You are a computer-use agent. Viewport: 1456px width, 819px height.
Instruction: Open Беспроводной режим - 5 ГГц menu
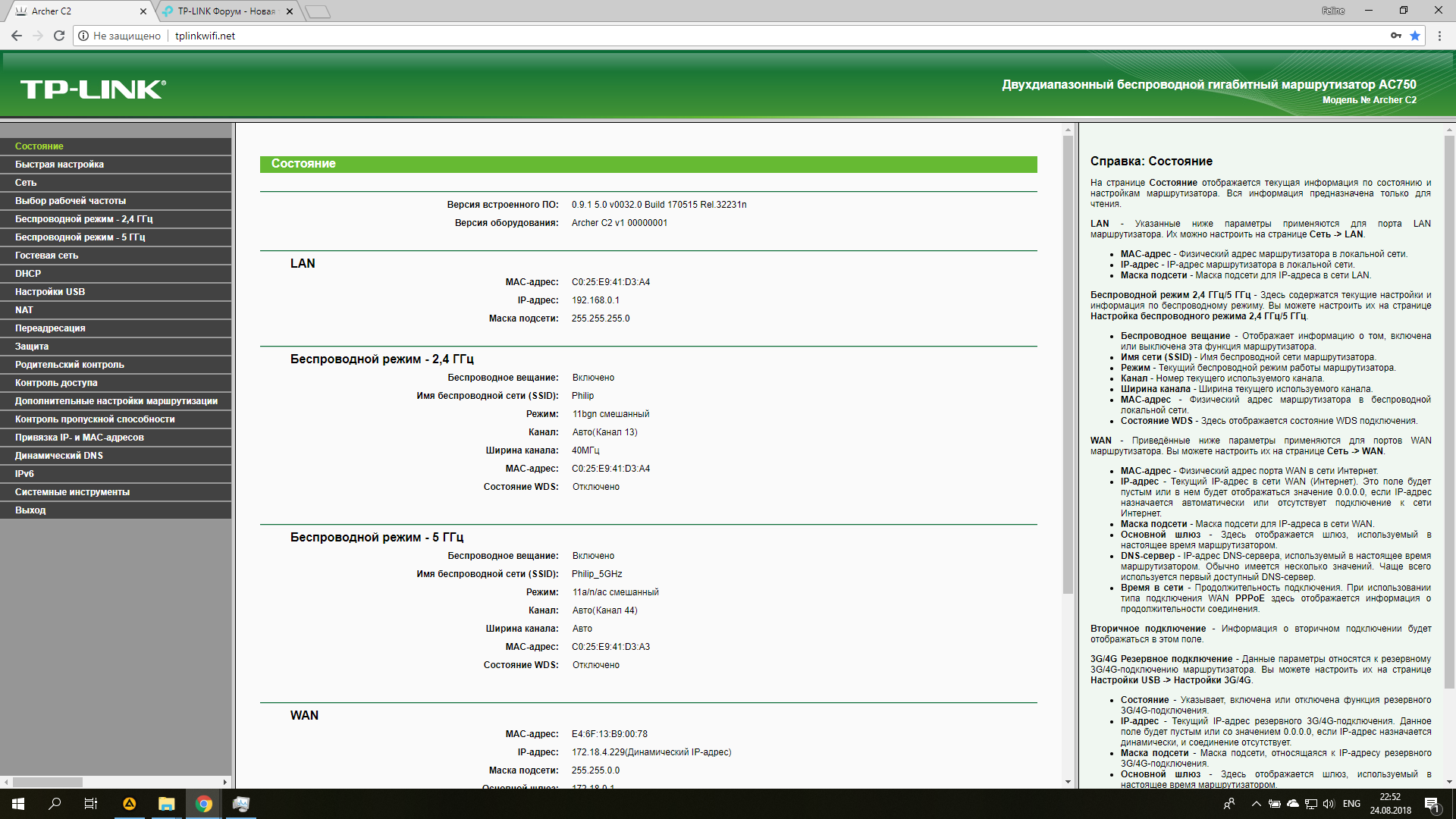[x=115, y=237]
